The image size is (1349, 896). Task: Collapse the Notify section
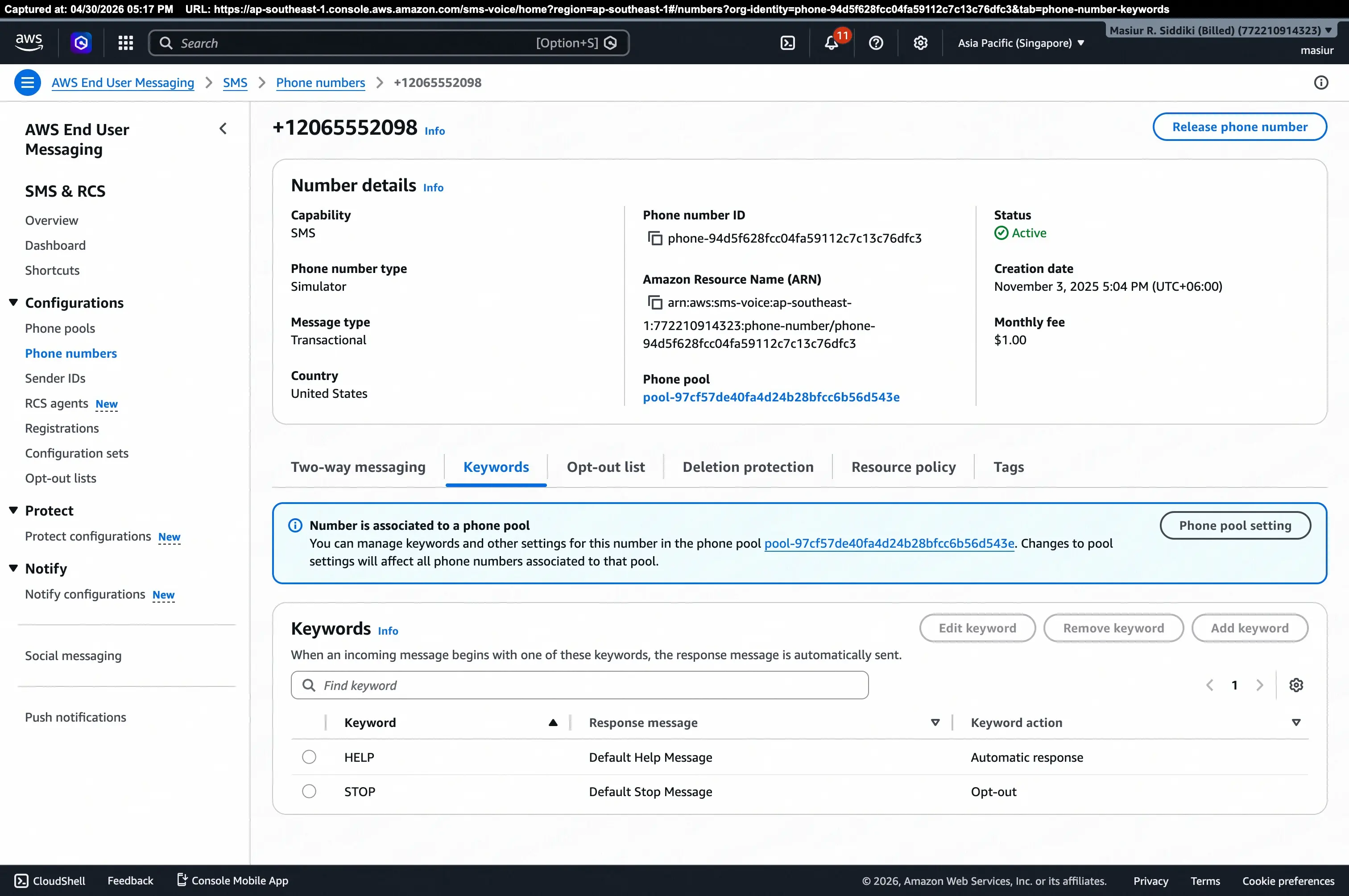click(14, 568)
